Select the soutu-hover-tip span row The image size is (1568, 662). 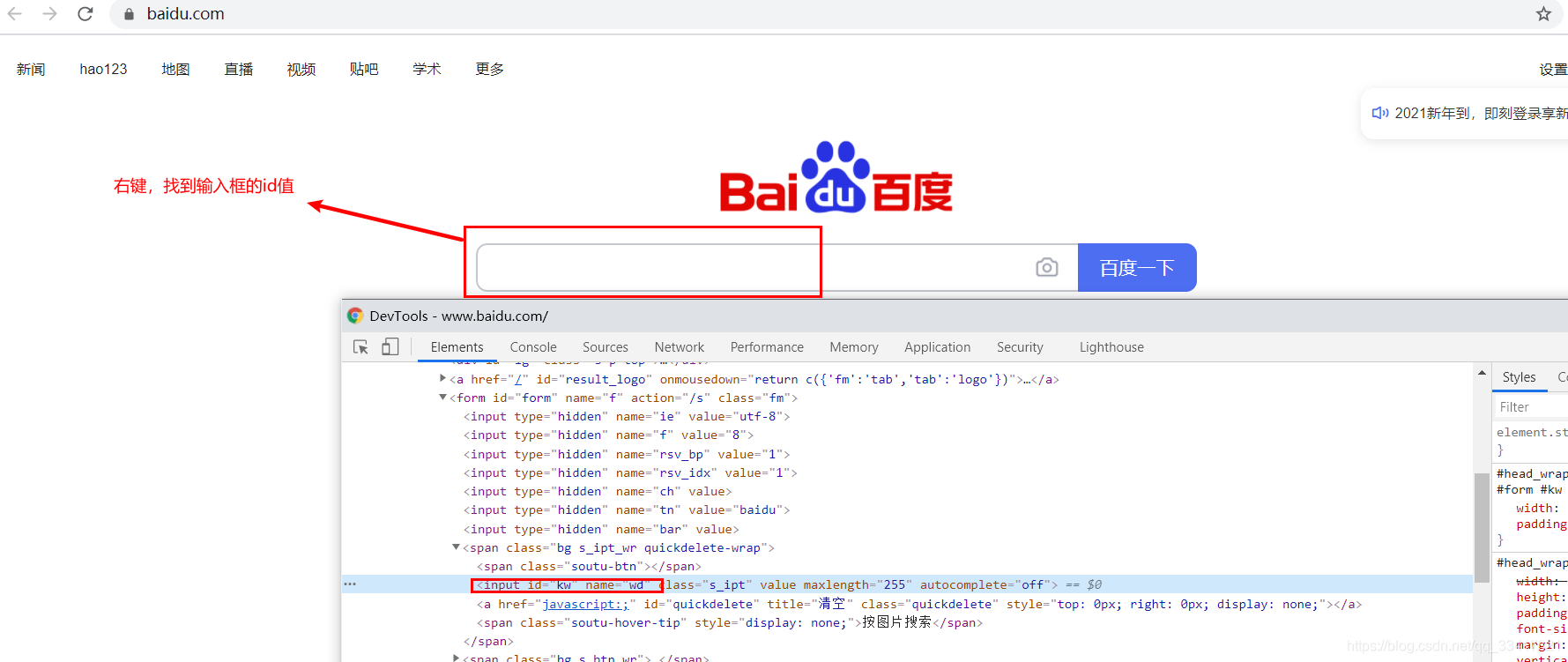point(730,622)
